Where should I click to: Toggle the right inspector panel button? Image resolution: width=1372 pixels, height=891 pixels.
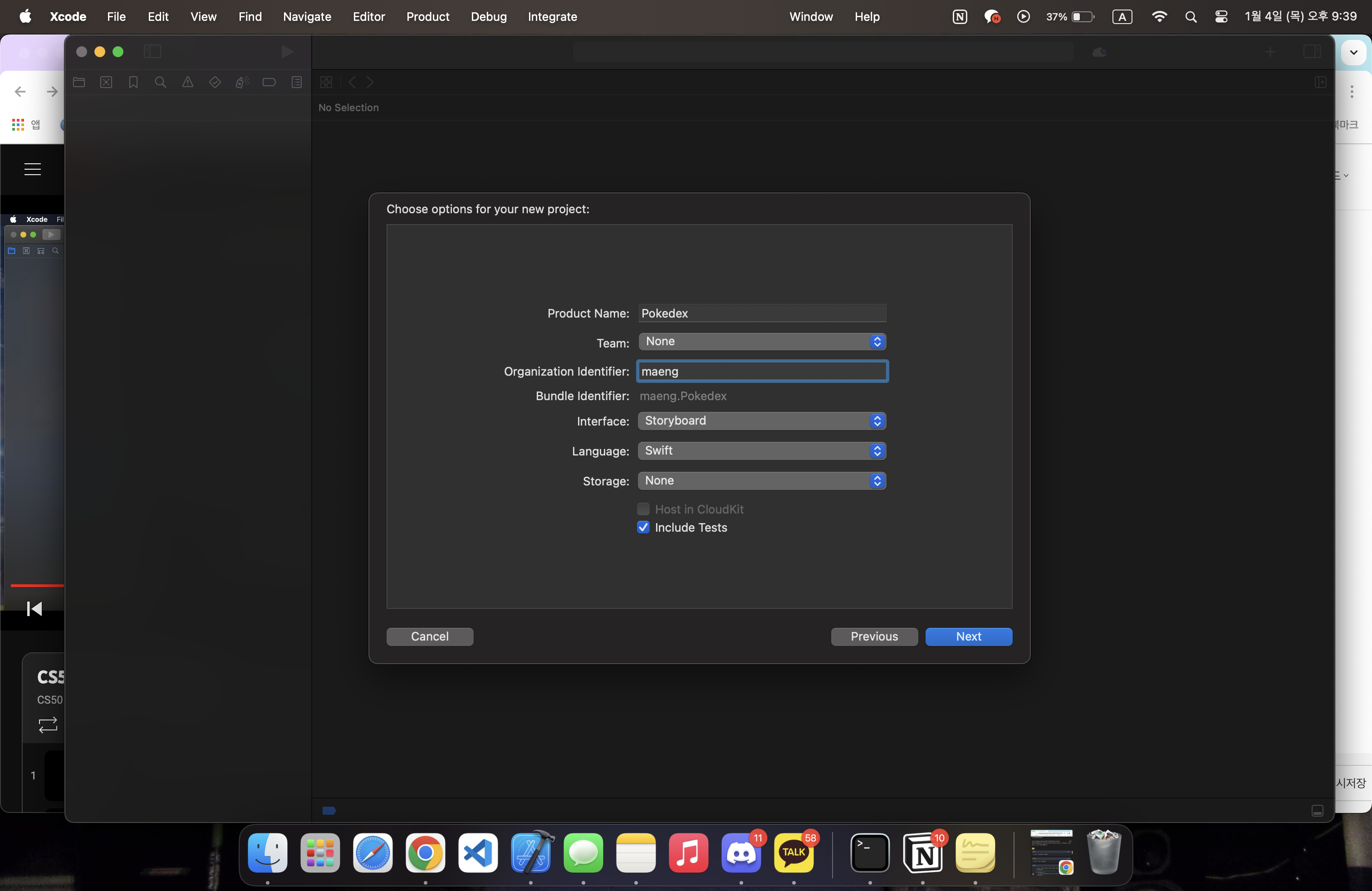tap(1312, 52)
